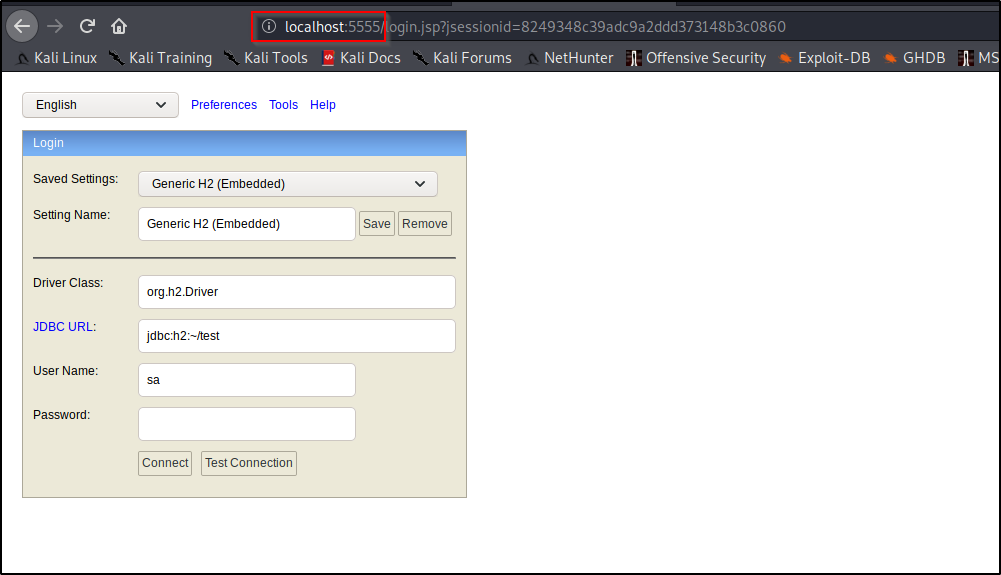The width and height of the screenshot is (1001, 575).
Task: Open the Kali Tools bookmark
Action: tap(266, 58)
